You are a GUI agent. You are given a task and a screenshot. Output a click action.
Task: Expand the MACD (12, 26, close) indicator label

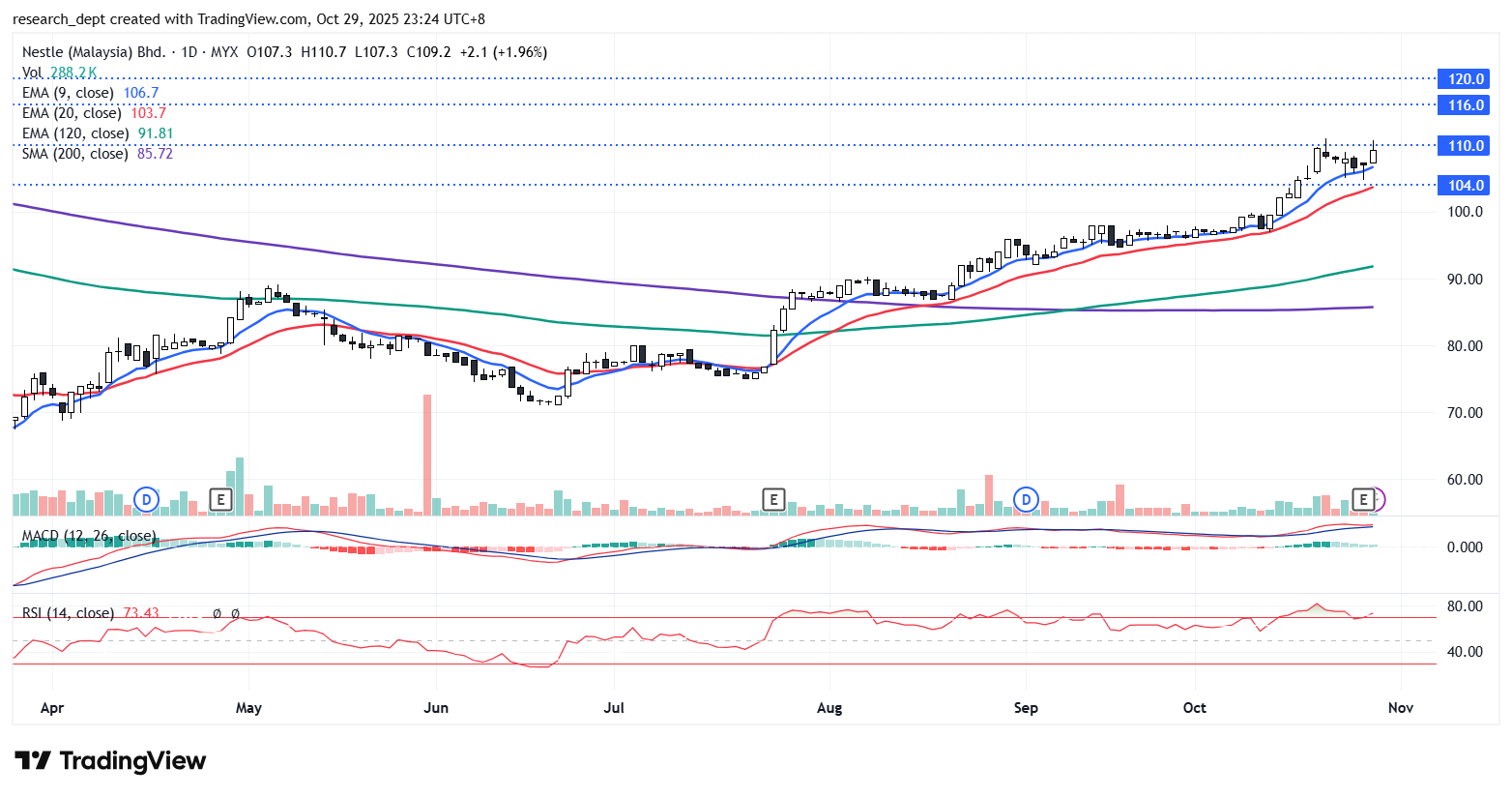coord(88,536)
